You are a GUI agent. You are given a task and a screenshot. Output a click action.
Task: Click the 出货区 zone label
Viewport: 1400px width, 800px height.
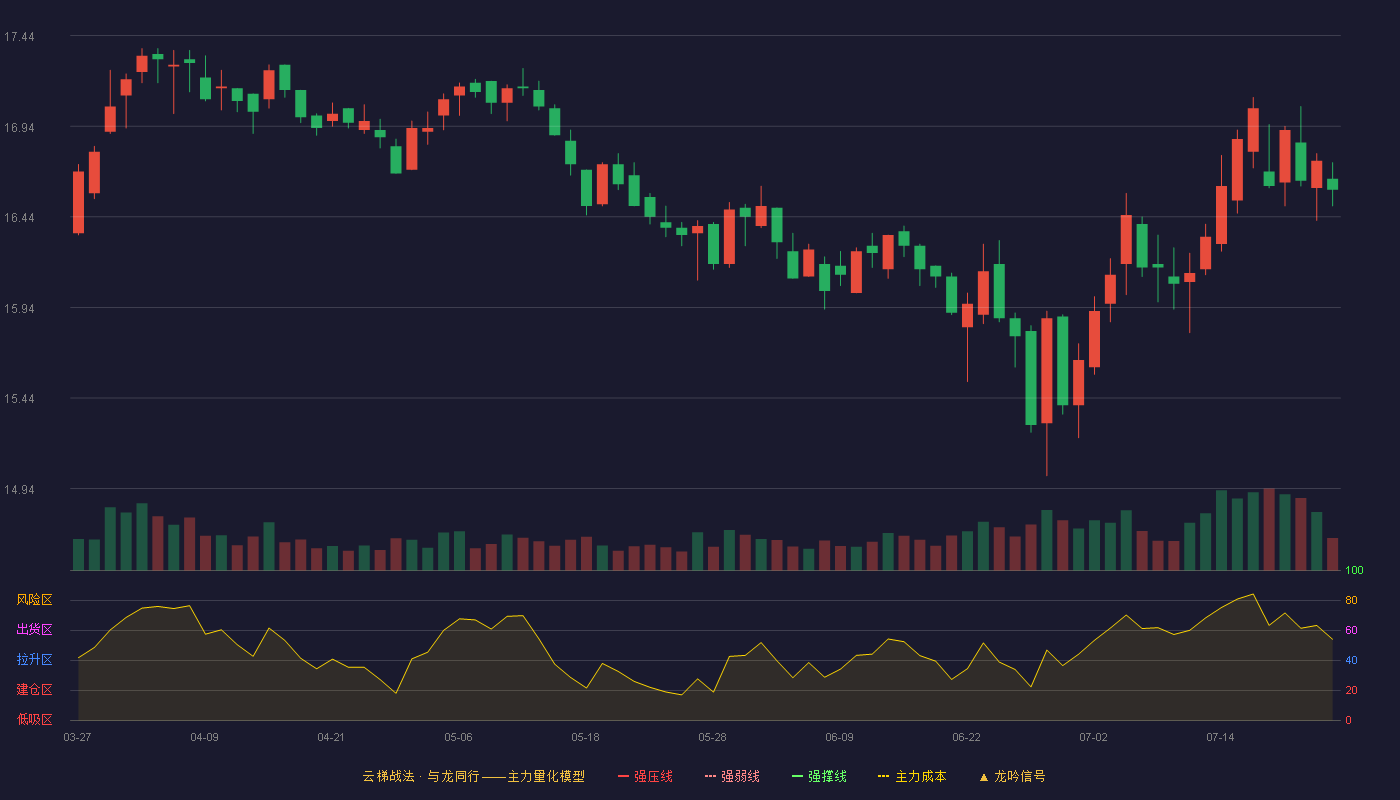[34, 630]
